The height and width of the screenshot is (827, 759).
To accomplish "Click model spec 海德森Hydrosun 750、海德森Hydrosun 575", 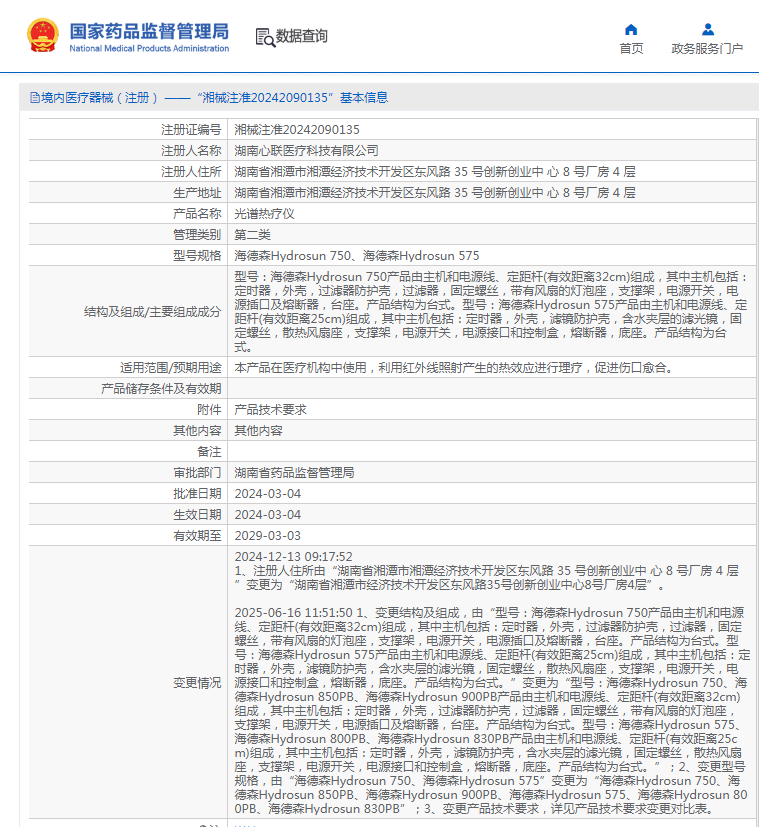I will [357, 256].
